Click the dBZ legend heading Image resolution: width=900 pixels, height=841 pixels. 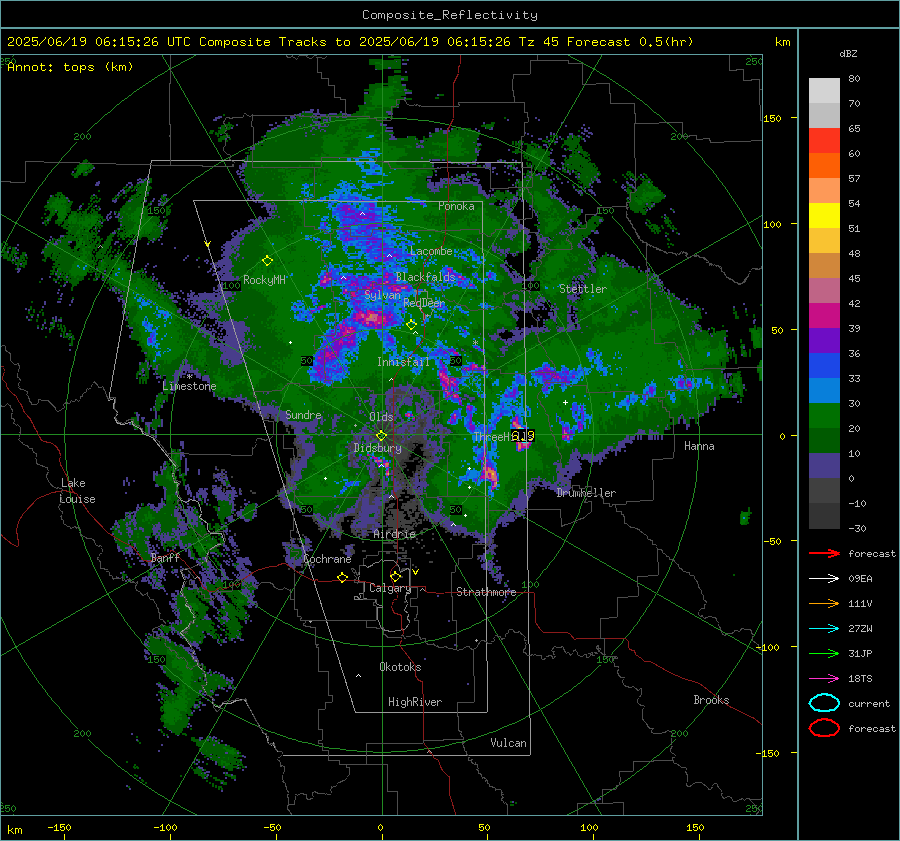[848, 53]
